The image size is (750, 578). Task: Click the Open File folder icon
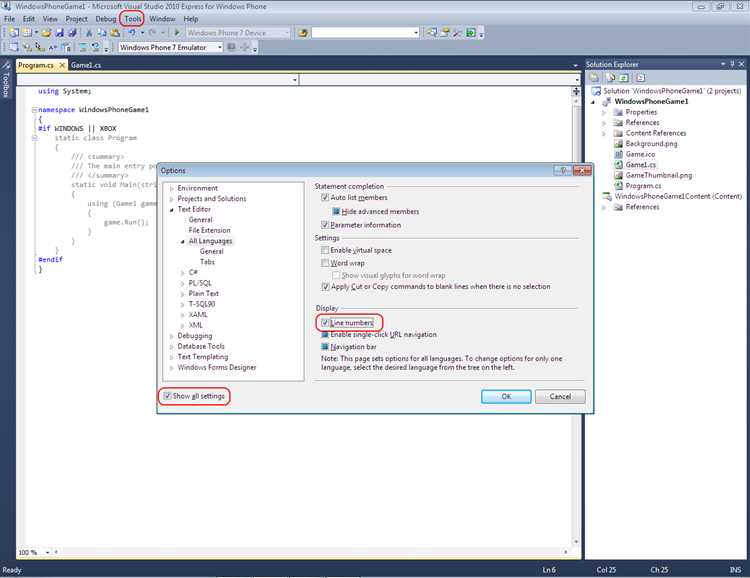coord(46,33)
